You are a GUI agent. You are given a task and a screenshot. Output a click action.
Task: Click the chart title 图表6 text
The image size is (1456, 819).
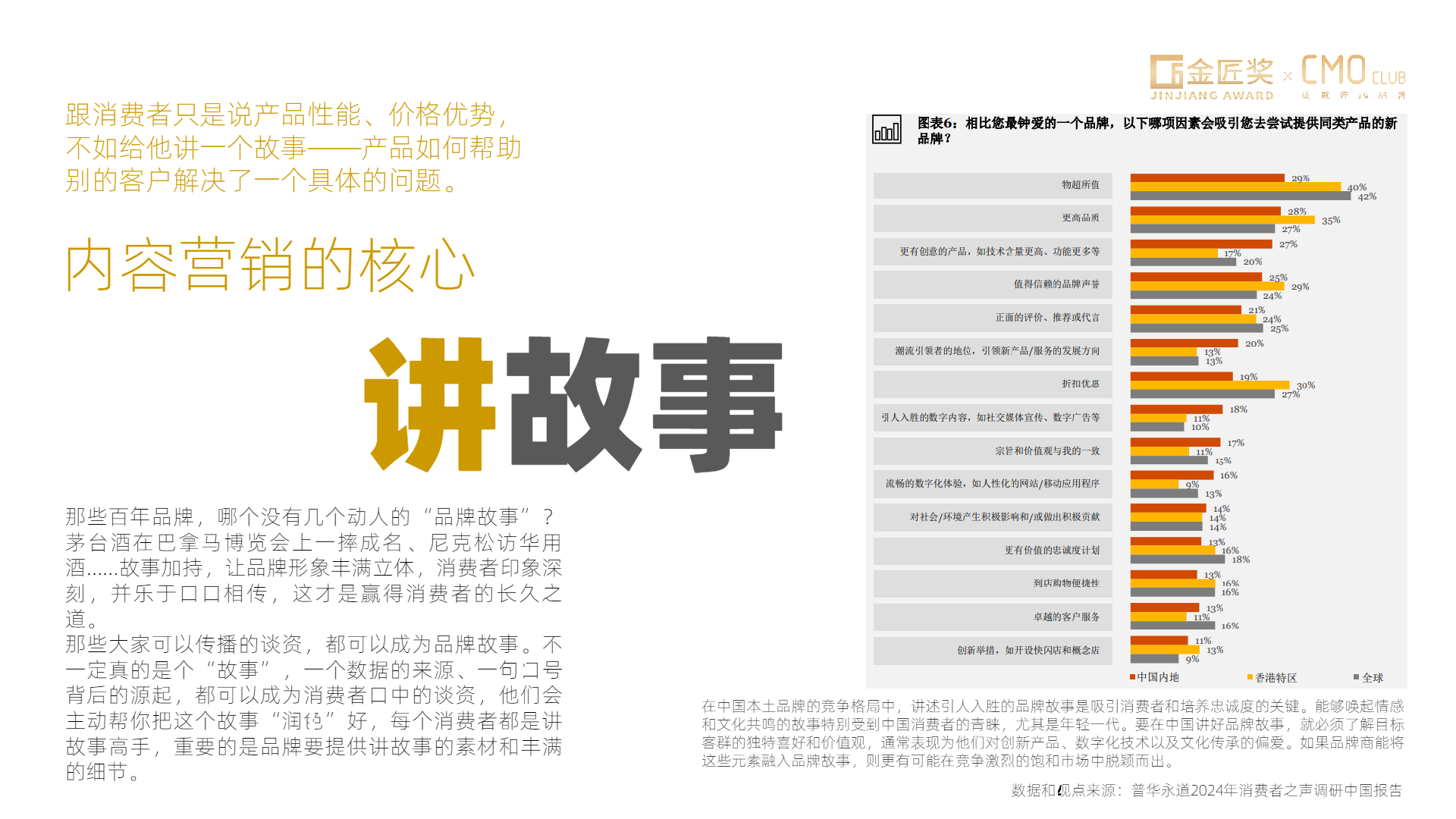(x=1157, y=130)
